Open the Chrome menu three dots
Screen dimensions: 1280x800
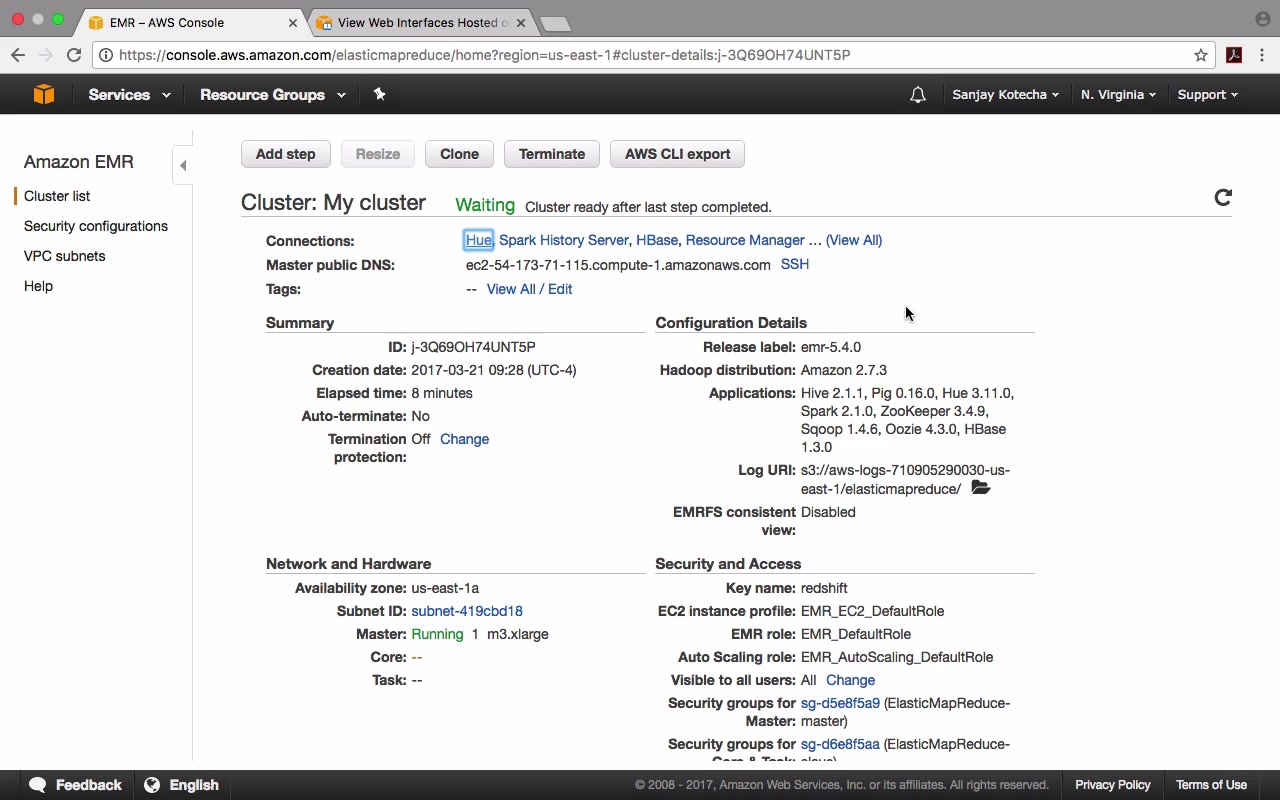click(1262, 55)
